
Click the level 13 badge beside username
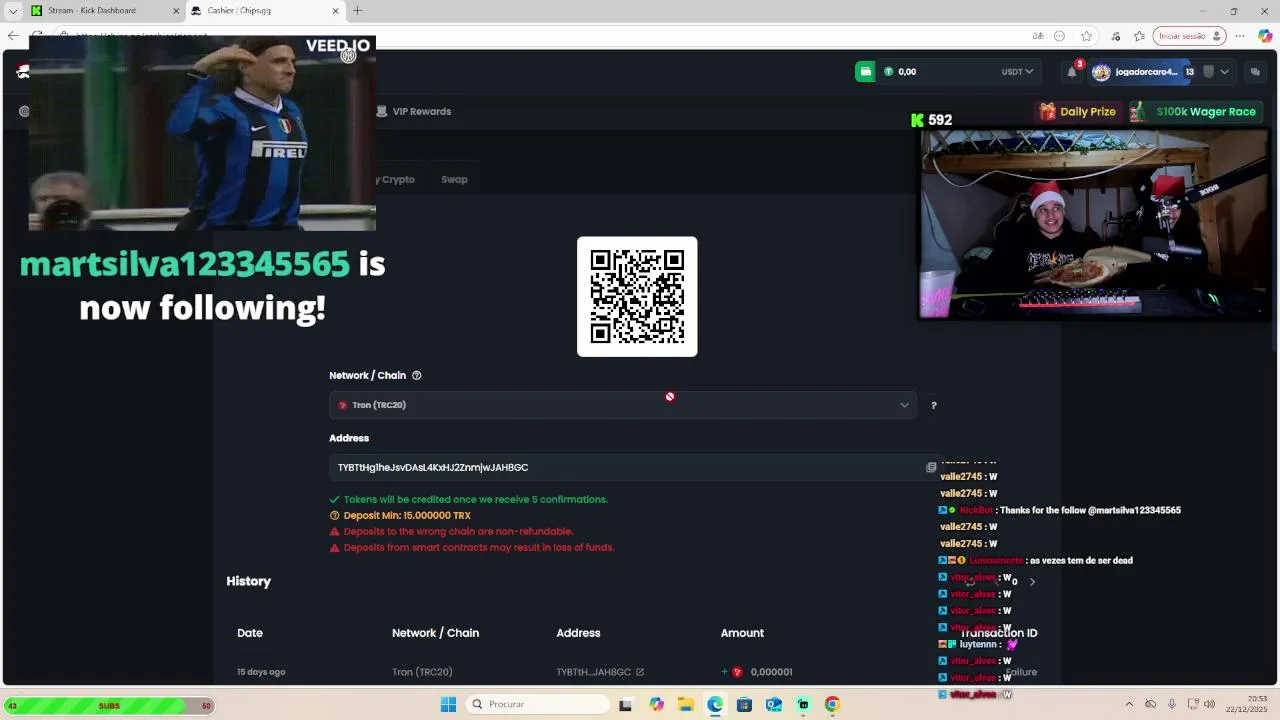(1189, 72)
